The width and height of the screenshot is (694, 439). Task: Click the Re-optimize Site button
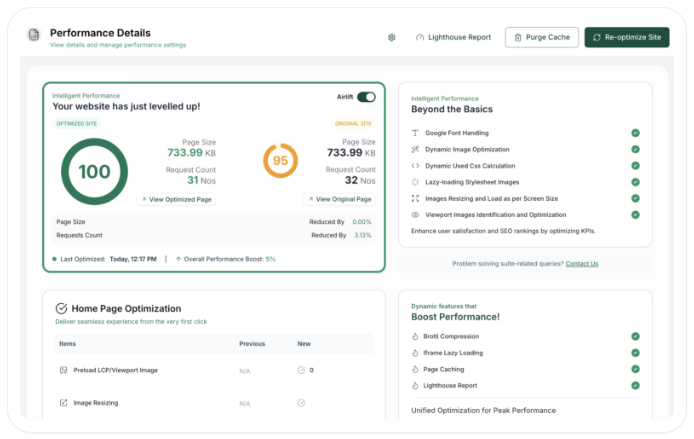coord(627,38)
